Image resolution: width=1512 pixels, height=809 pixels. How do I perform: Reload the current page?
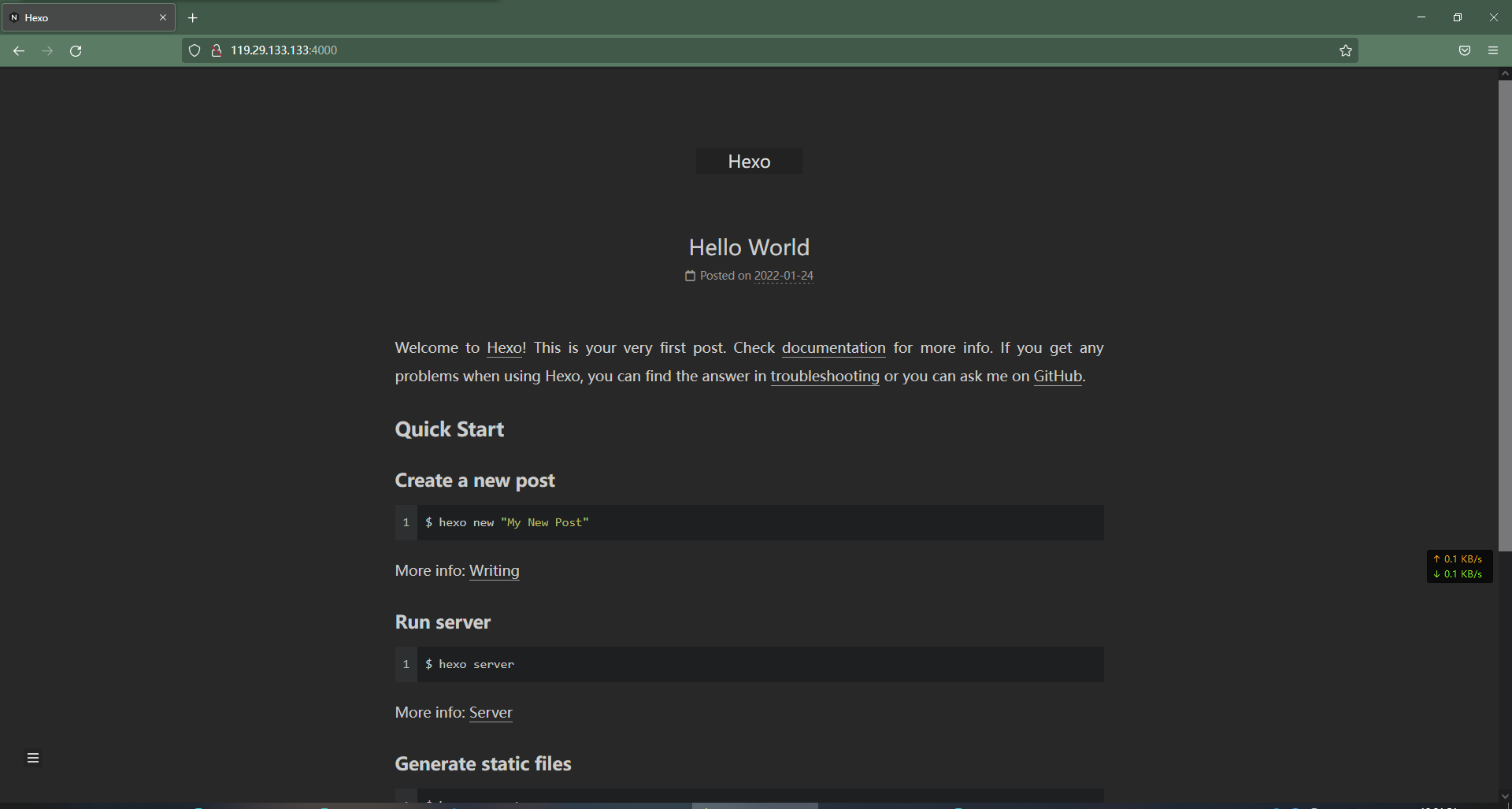point(76,50)
